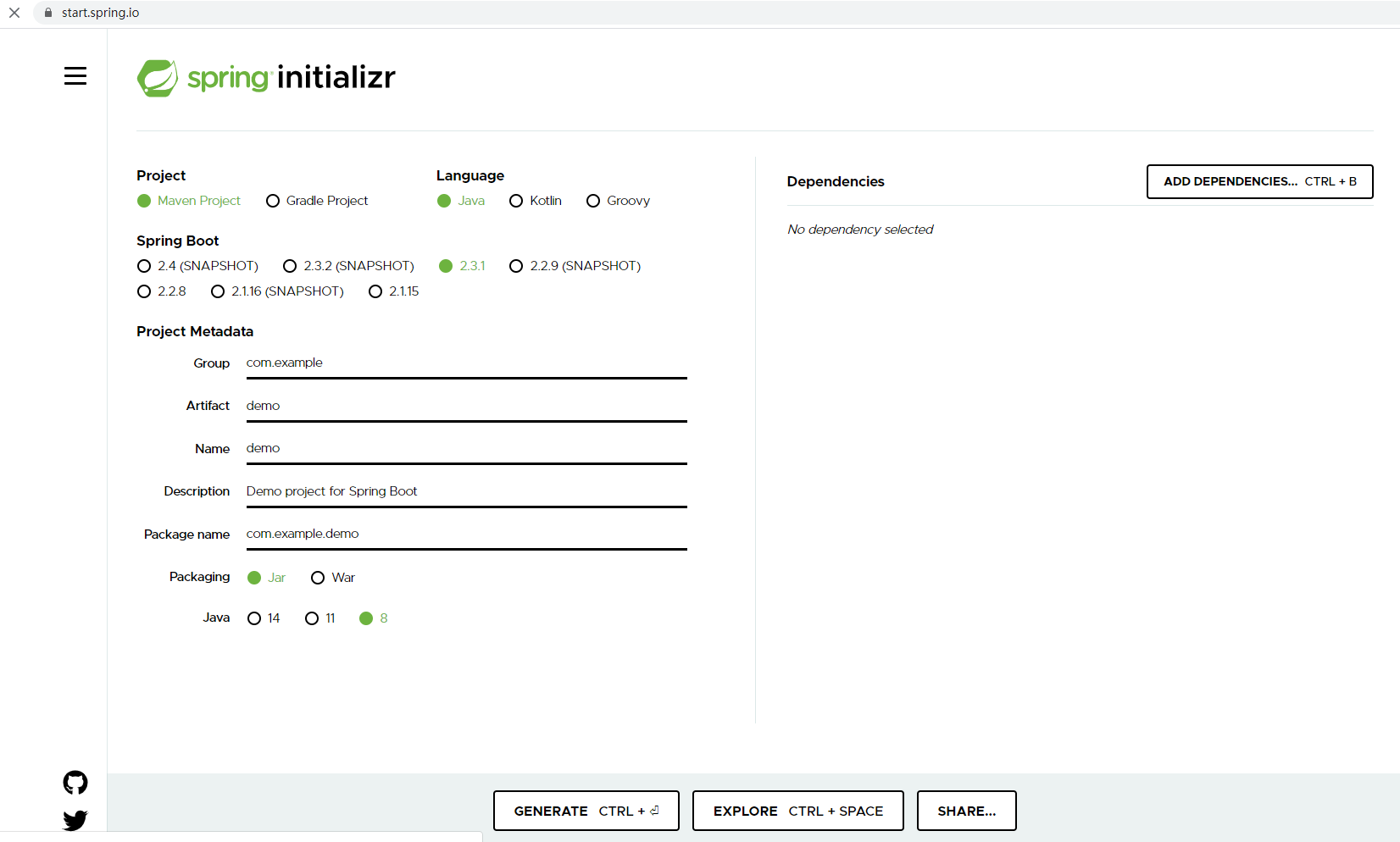
Task: Click the GENERATE button
Action: pyautogui.click(x=586, y=811)
